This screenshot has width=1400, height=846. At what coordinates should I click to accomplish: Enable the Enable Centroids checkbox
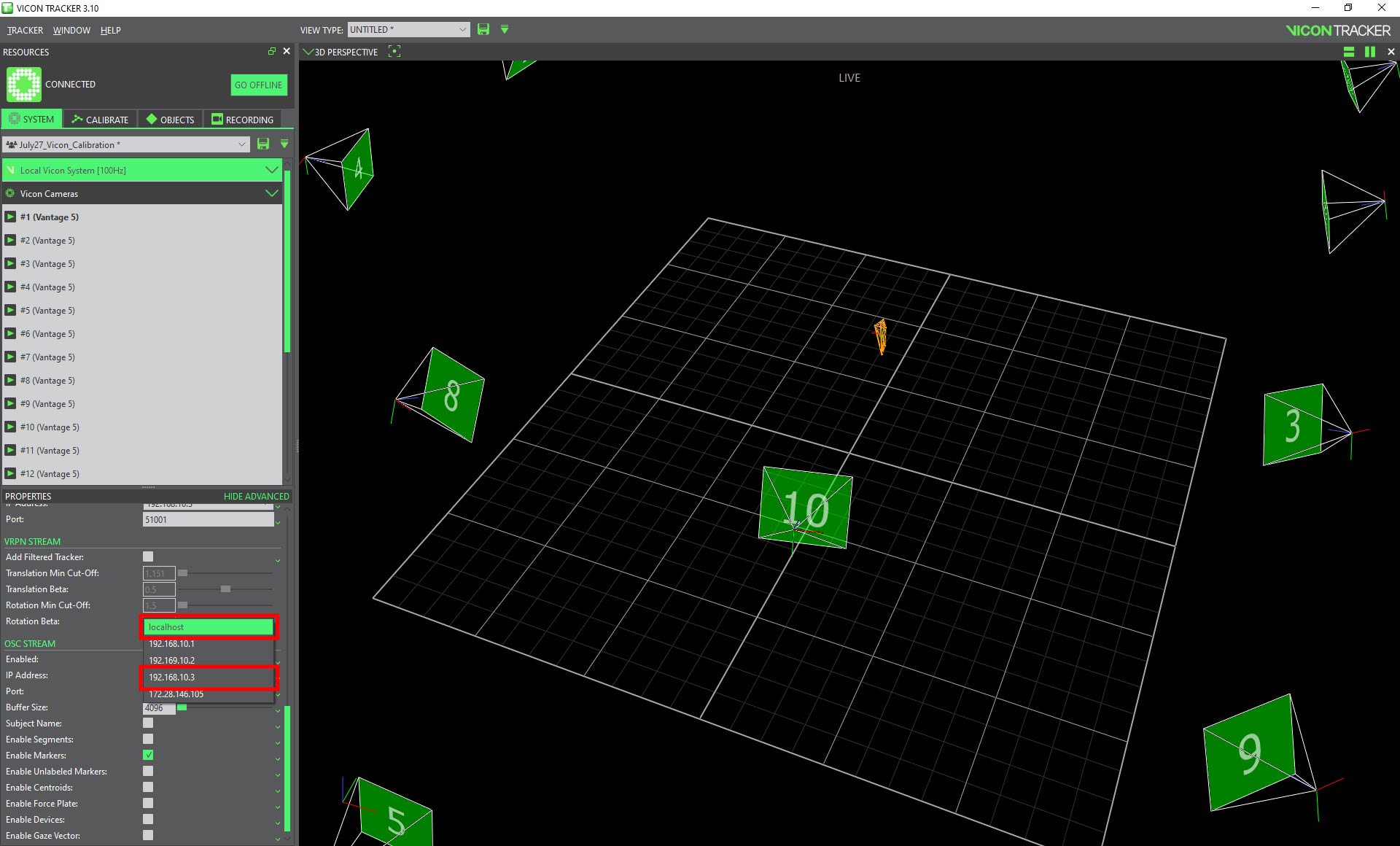pos(148,788)
